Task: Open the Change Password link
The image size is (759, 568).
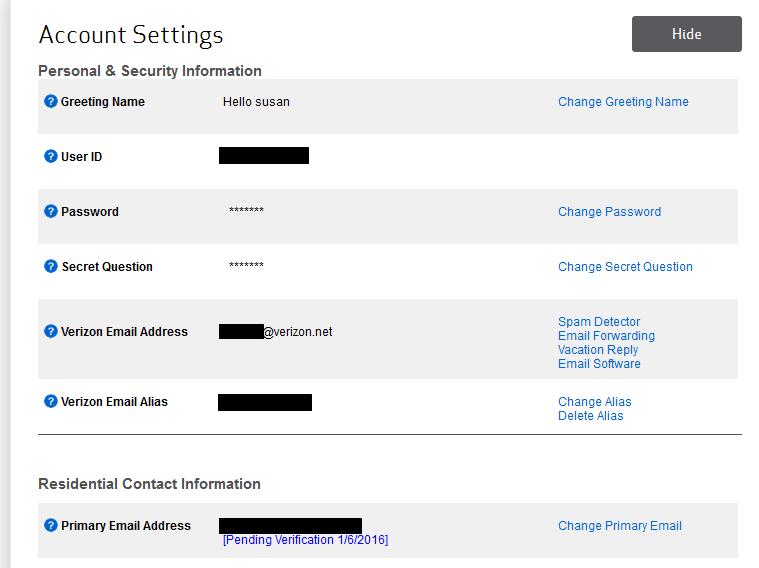Action: (609, 212)
